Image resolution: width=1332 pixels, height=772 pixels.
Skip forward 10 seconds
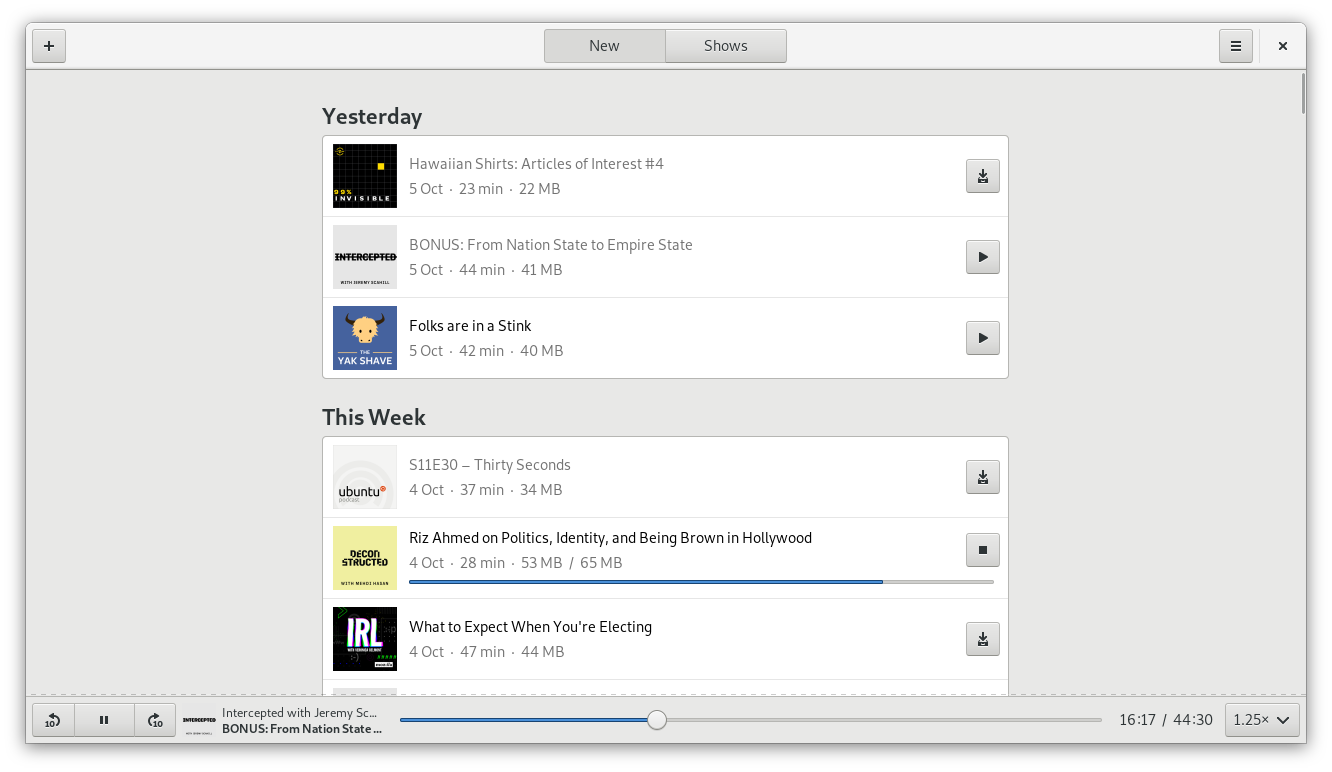tap(155, 720)
